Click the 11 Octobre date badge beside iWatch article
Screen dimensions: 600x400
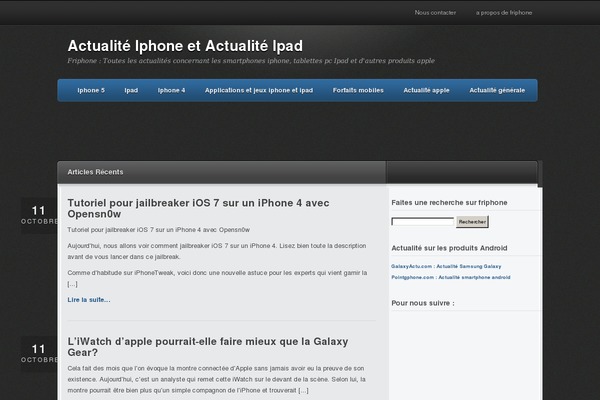click(x=39, y=354)
